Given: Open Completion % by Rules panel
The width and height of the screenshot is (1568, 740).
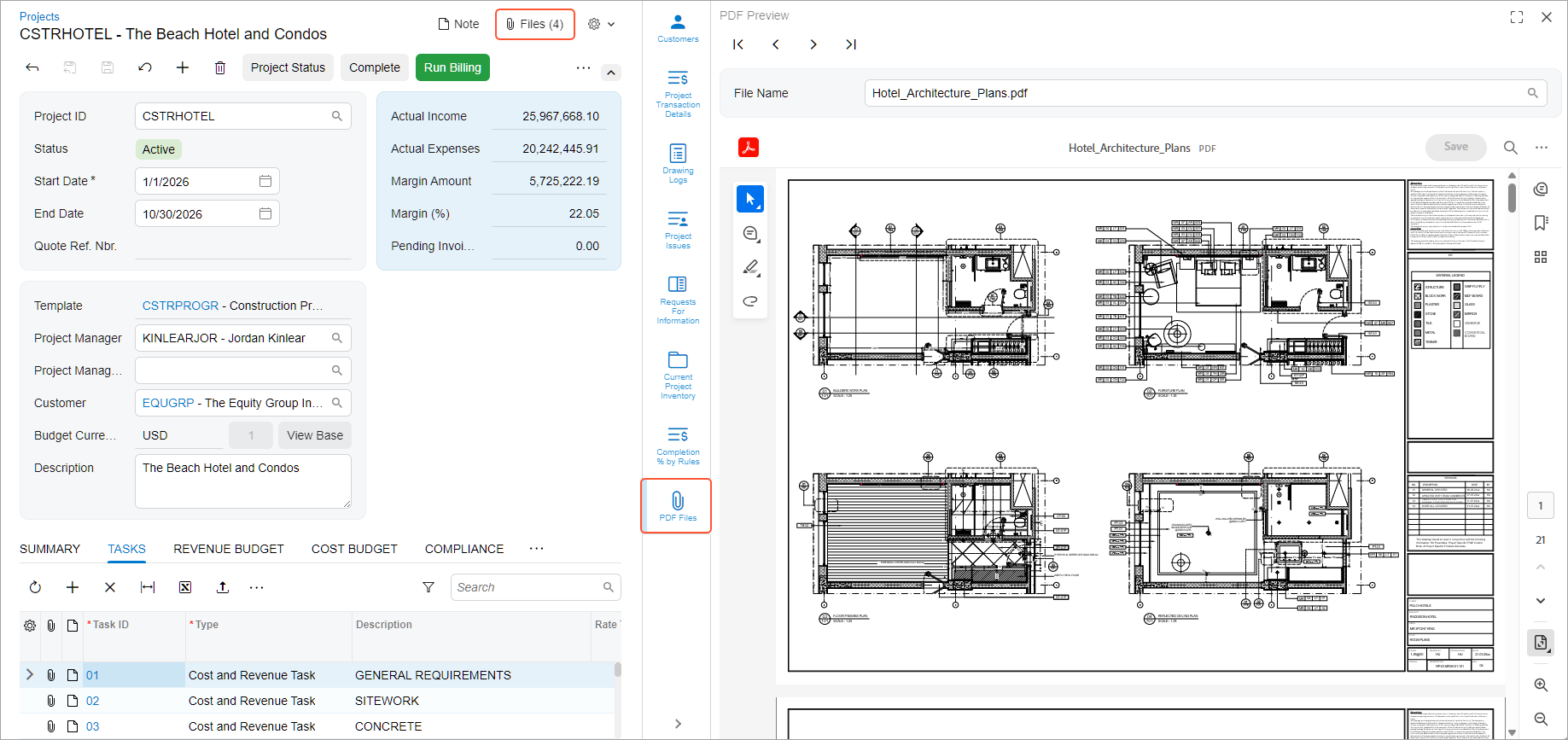Looking at the screenshot, I should click(x=678, y=446).
